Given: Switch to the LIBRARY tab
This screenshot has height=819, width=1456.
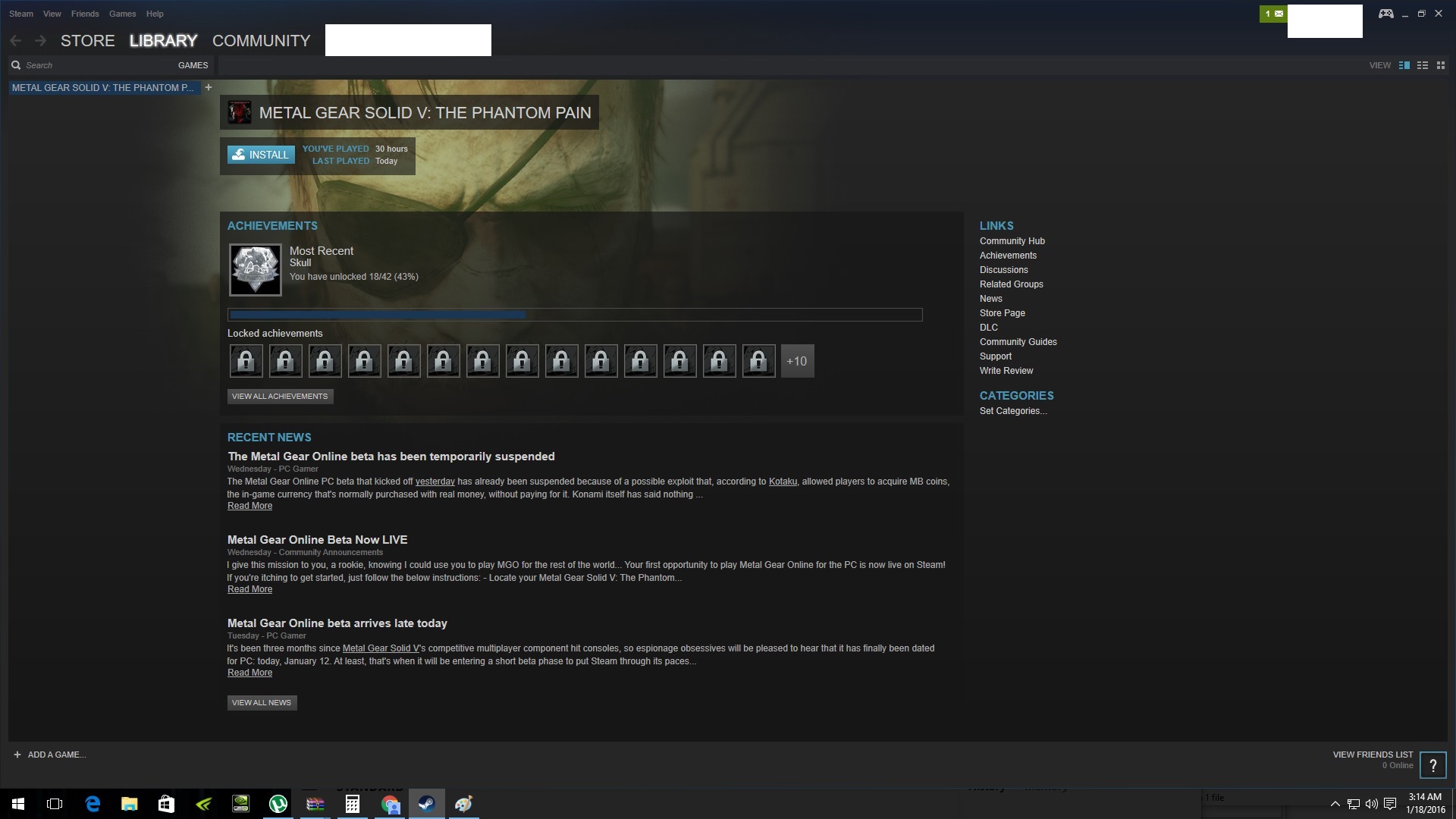Looking at the screenshot, I should tap(163, 41).
